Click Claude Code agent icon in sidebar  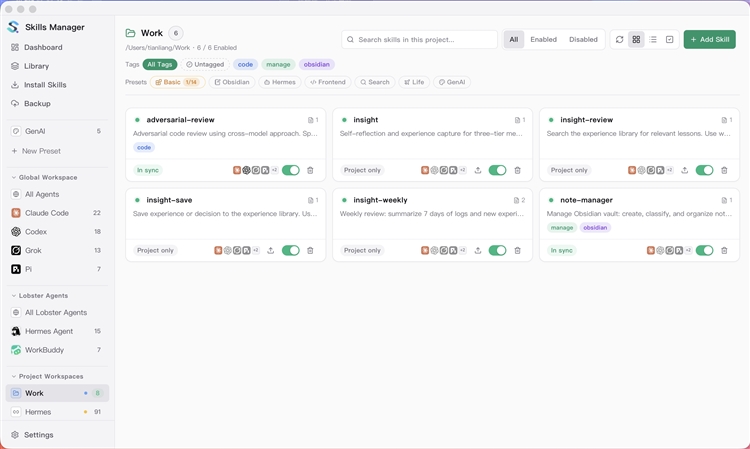tap(16, 213)
